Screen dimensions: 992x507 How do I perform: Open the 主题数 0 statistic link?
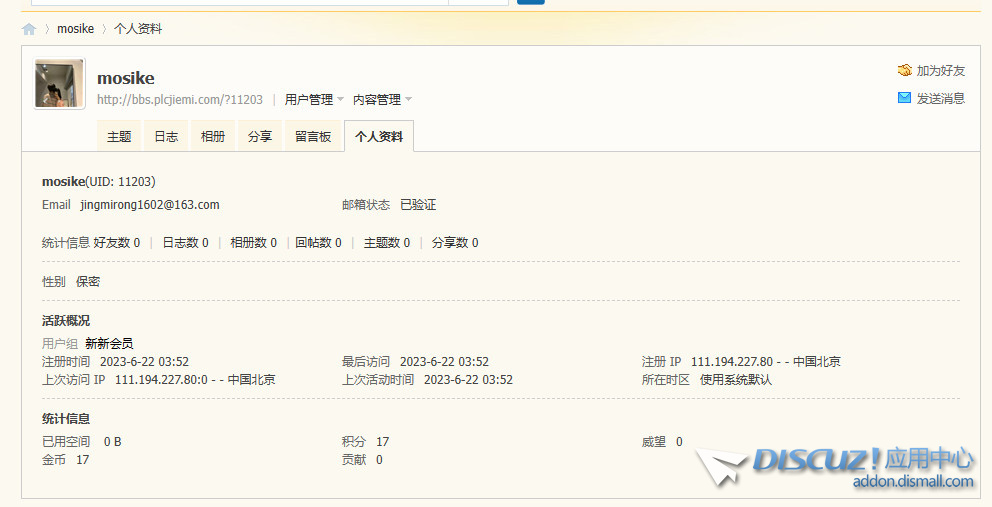(x=386, y=243)
